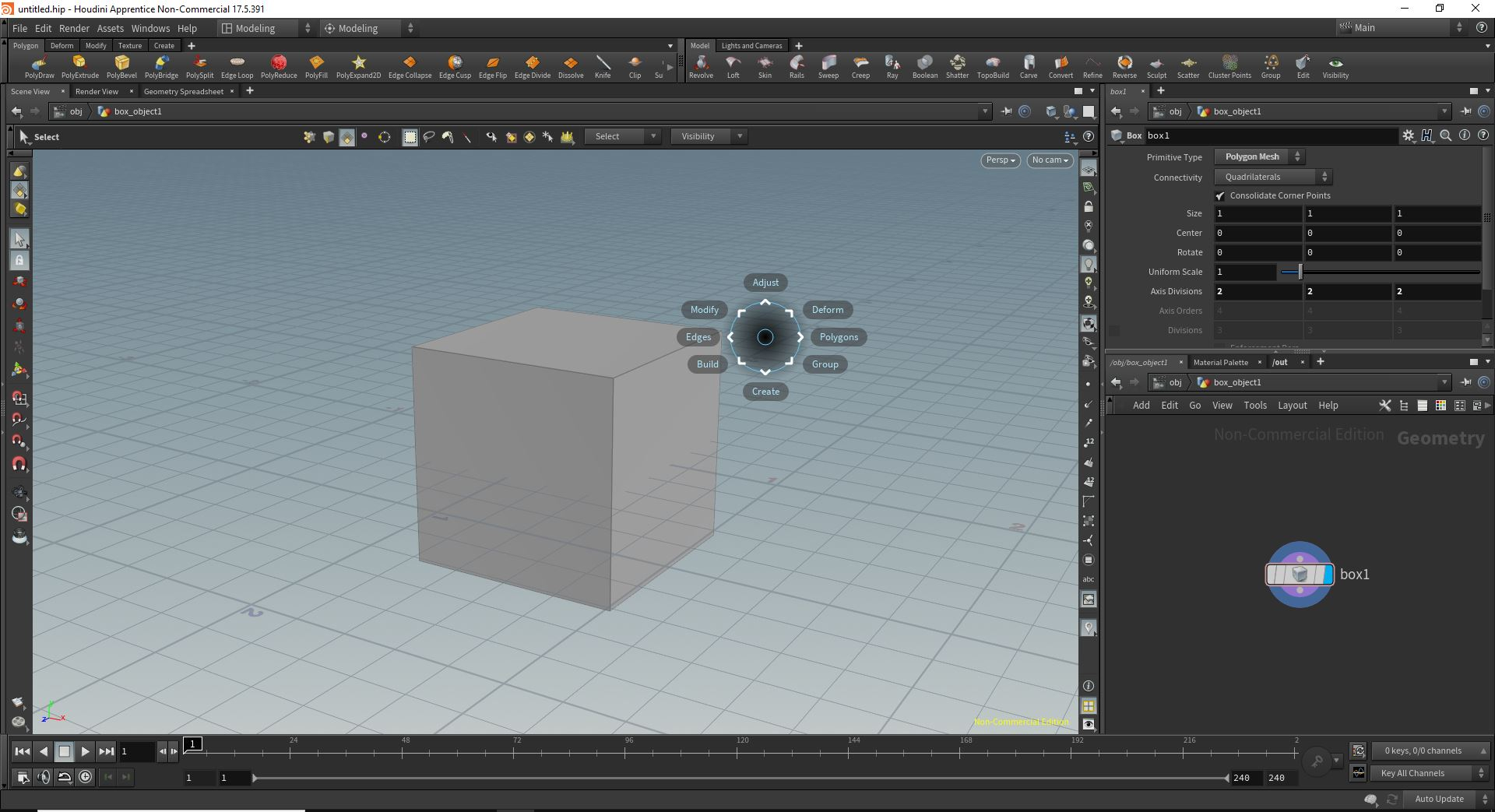Activate the PolyBridge tool
Screen dimensions: 1495x812
click(x=161, y=67)
